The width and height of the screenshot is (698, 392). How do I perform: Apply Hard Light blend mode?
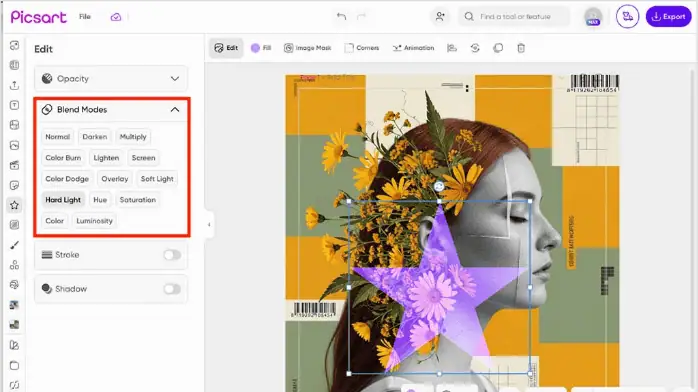tap(63, 199)
